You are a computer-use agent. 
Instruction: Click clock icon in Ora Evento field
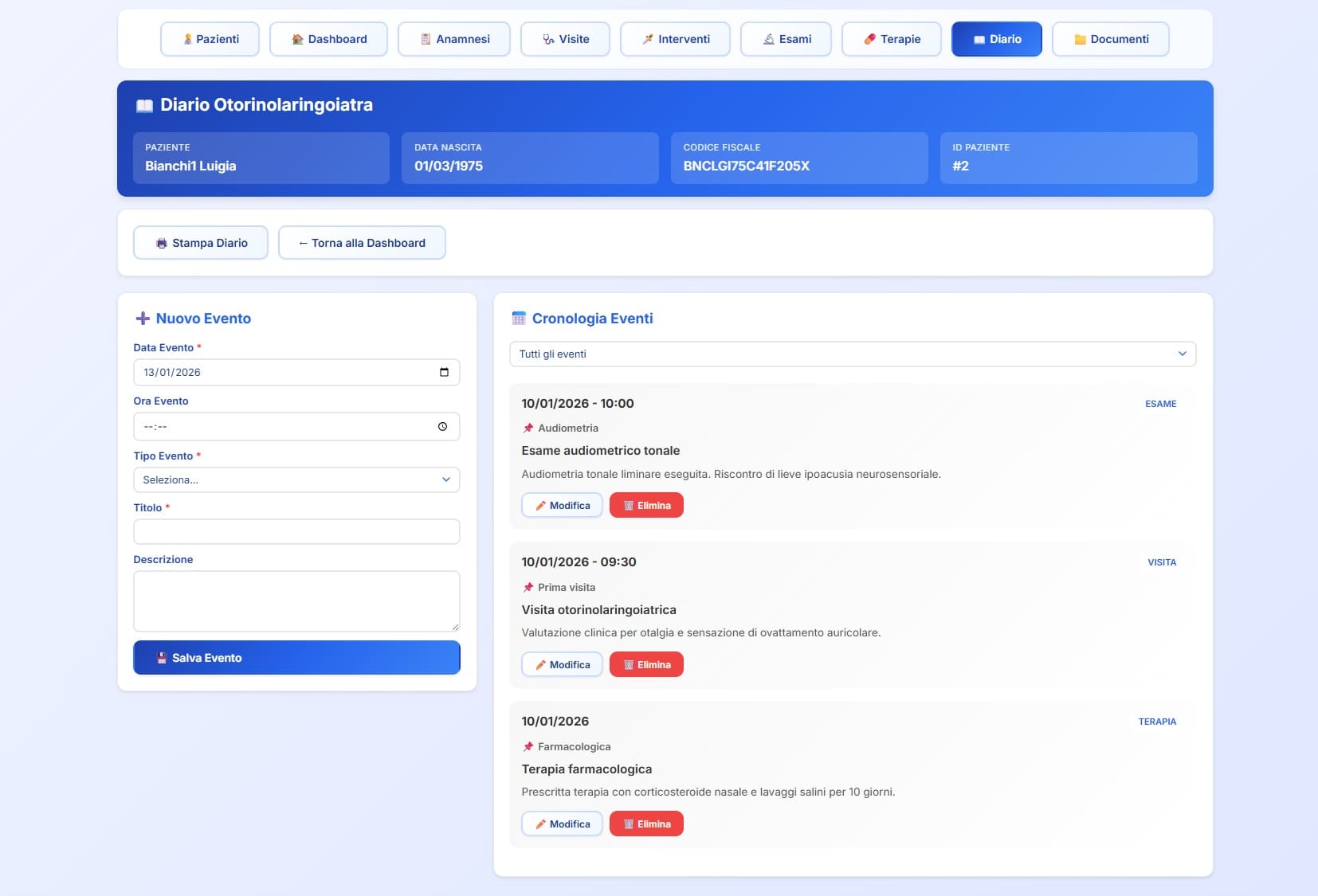(x=442, y=427)
